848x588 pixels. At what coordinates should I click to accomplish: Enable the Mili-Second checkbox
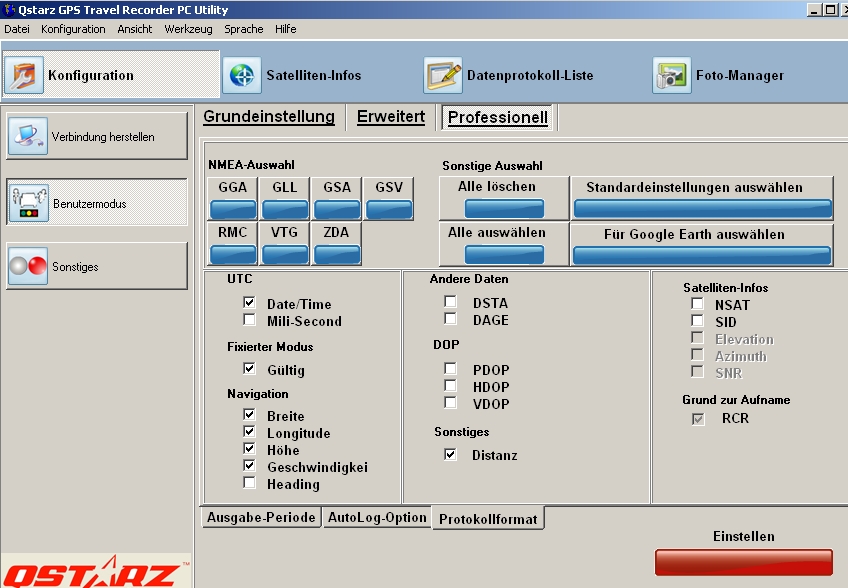pyautogui.click(x=249, y=320)
